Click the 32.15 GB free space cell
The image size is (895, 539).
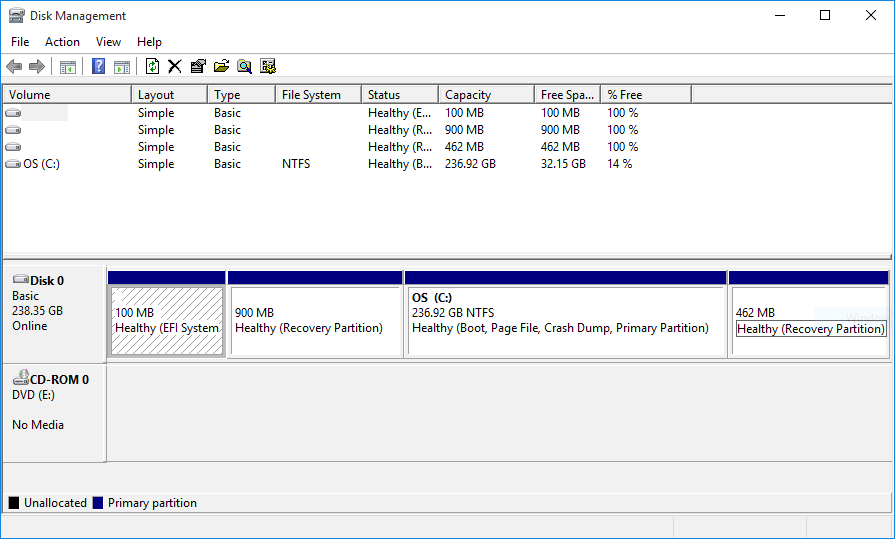563,164
